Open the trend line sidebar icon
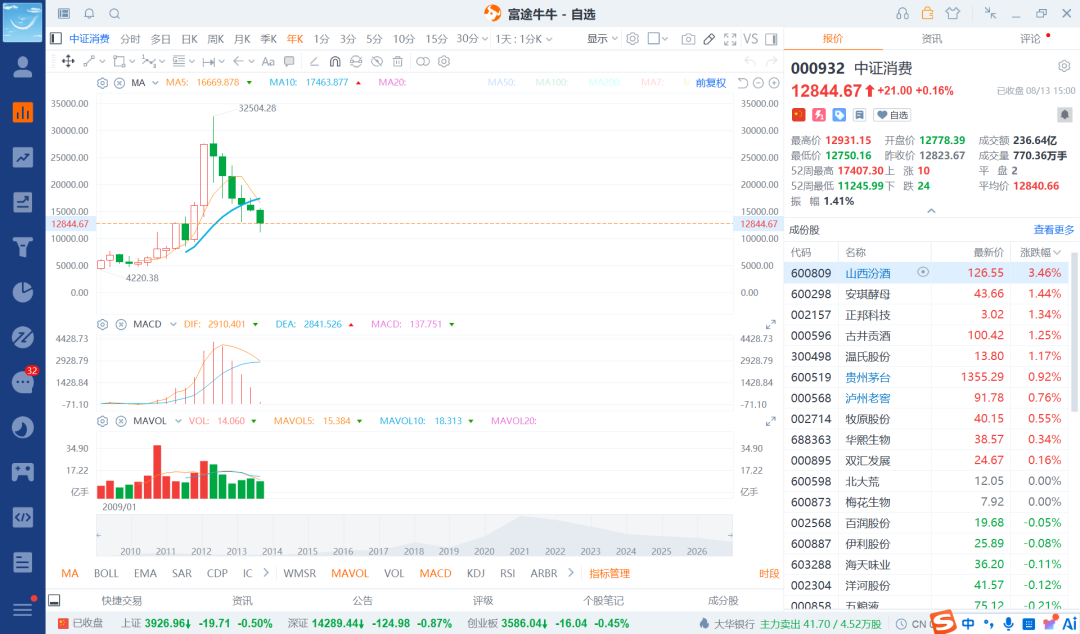Screen dimensions: 1080x634 (23, 157)
